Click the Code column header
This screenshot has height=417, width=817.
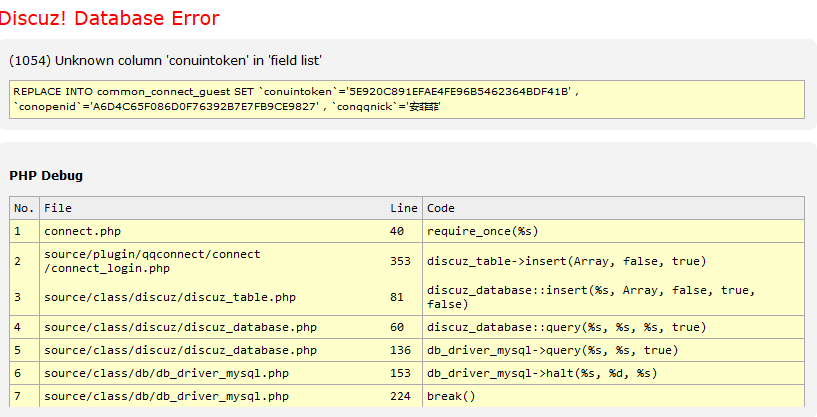click(441, 208)
